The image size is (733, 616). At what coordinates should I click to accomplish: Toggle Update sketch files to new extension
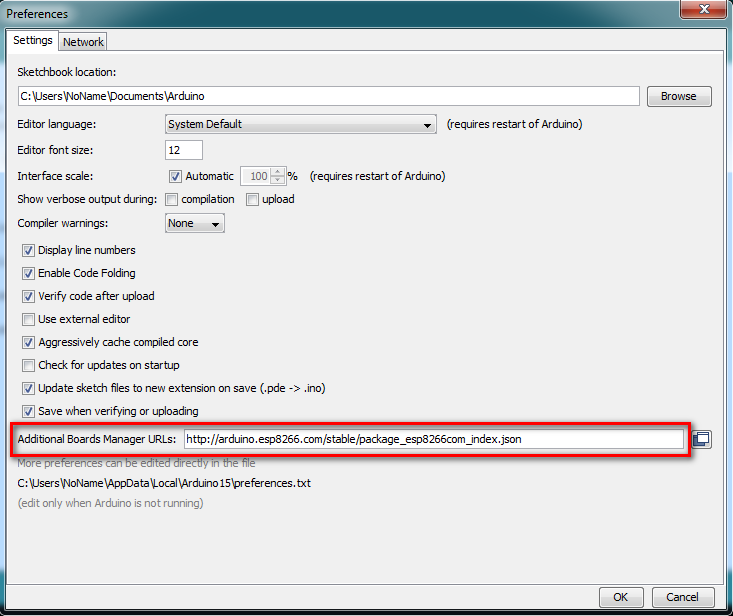tap(28, 388)
